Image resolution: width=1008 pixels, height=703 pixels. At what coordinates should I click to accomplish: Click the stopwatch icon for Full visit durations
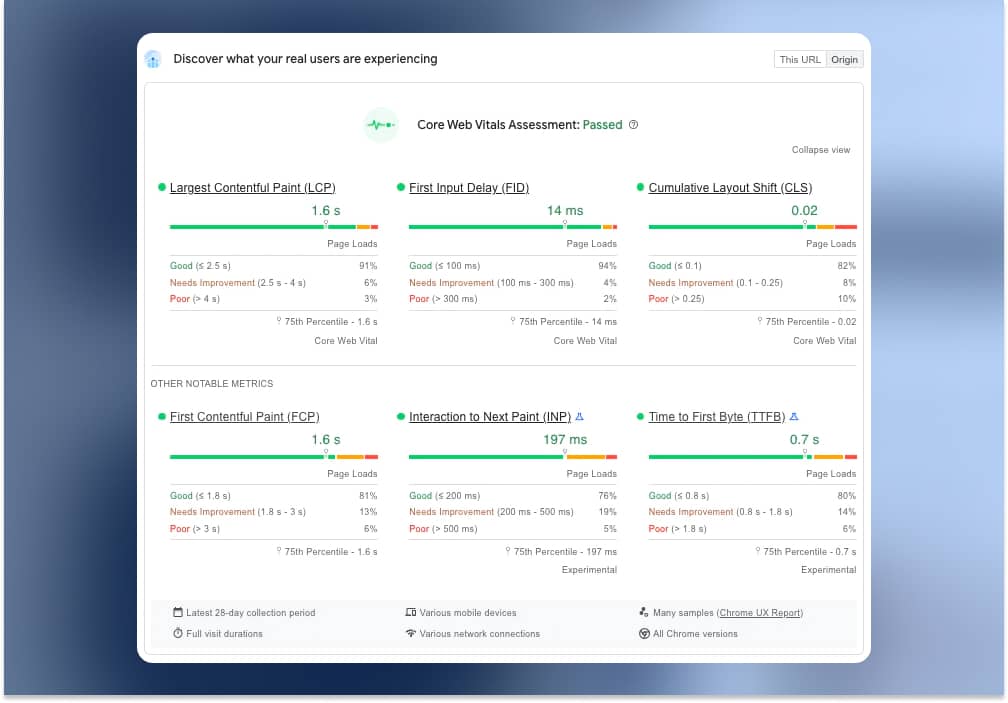click(178, 633)
